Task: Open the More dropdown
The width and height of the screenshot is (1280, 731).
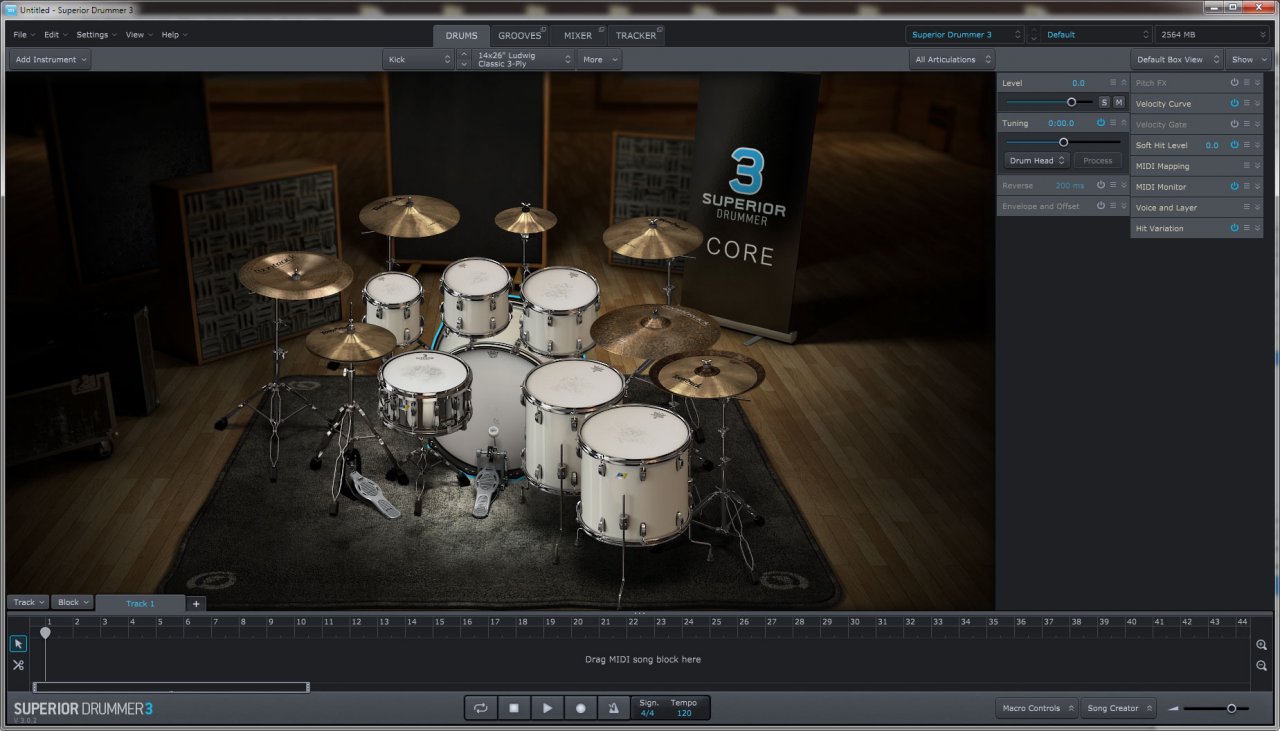Action: click(x=600, y=59)
